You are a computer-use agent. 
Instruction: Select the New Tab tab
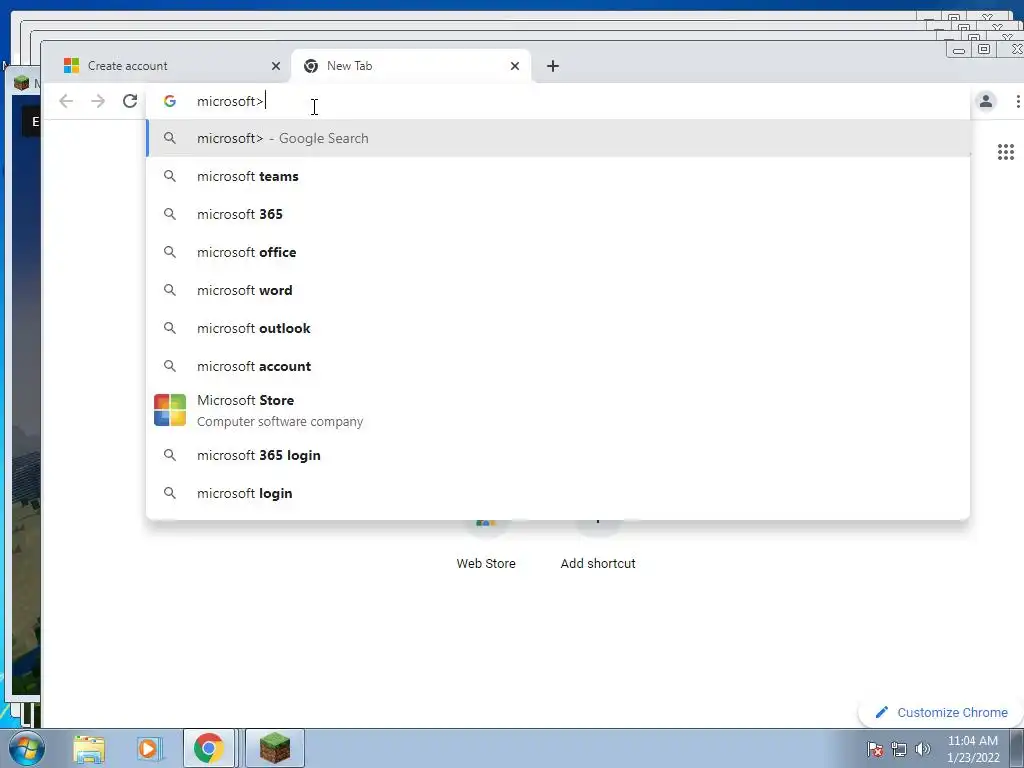point(410,66)
